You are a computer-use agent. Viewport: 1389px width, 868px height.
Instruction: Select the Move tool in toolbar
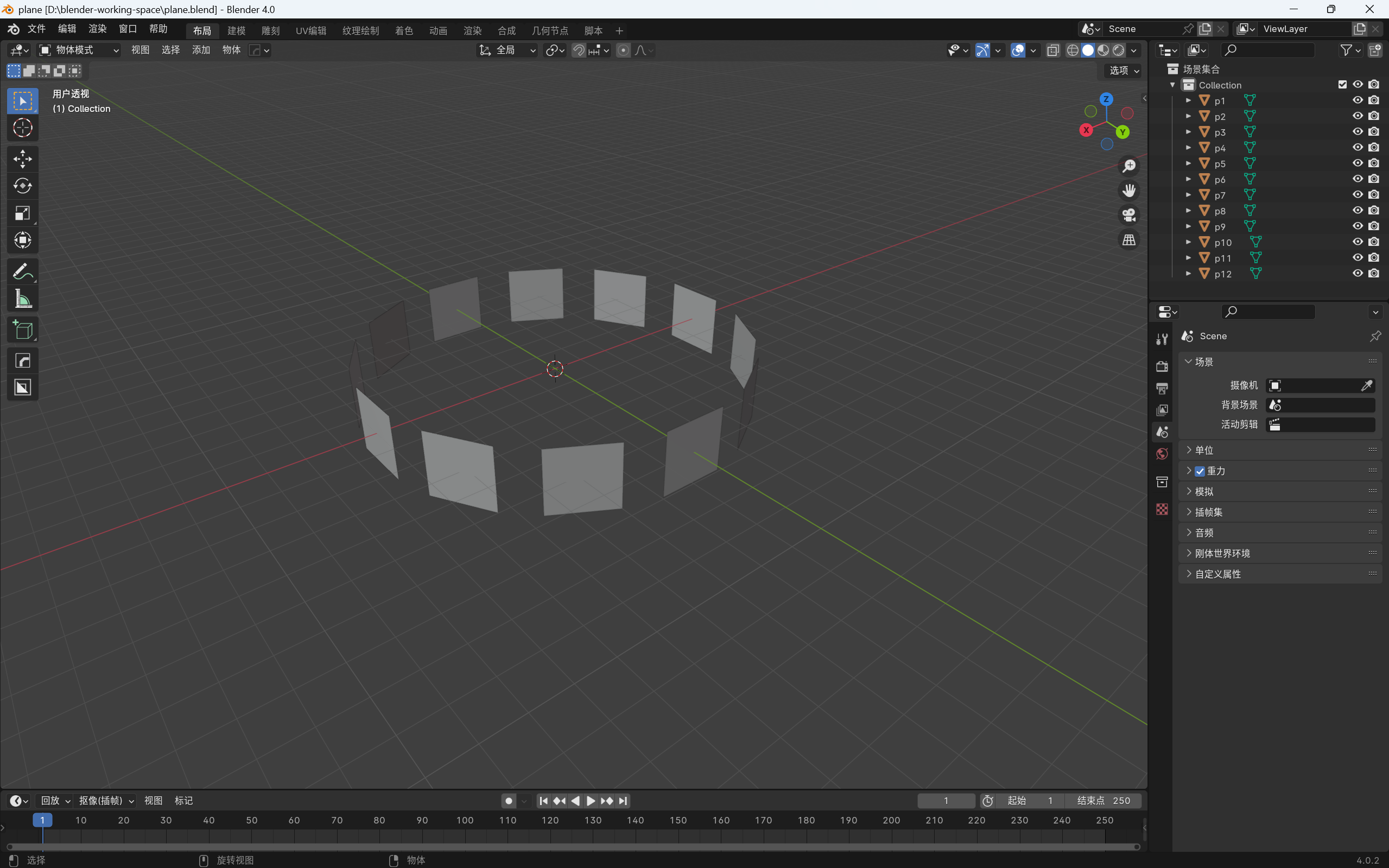22,159
